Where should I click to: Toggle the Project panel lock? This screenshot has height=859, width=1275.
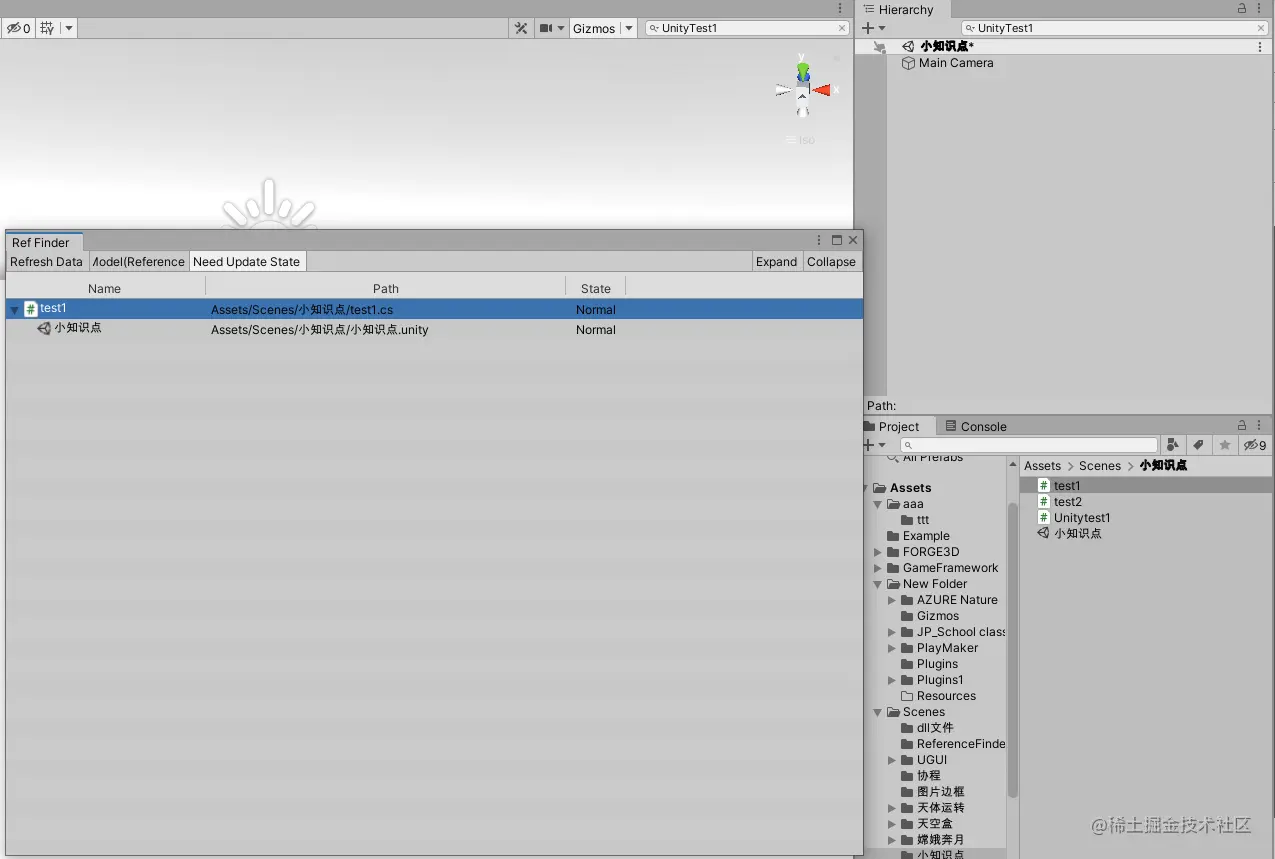tap(1242, 425)
